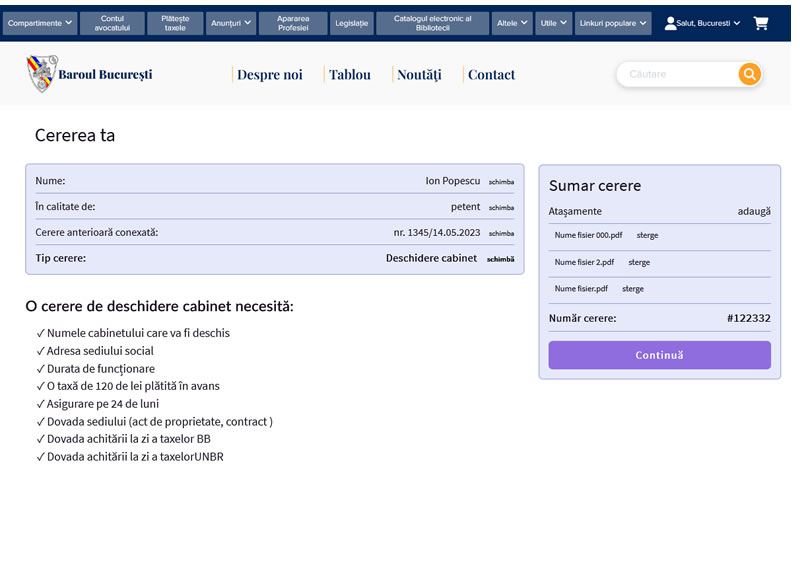Remove attachment Nume fisier 2.pdf
Image resolution: width=800 pixels, height=582 pixels.
(639, 263)
